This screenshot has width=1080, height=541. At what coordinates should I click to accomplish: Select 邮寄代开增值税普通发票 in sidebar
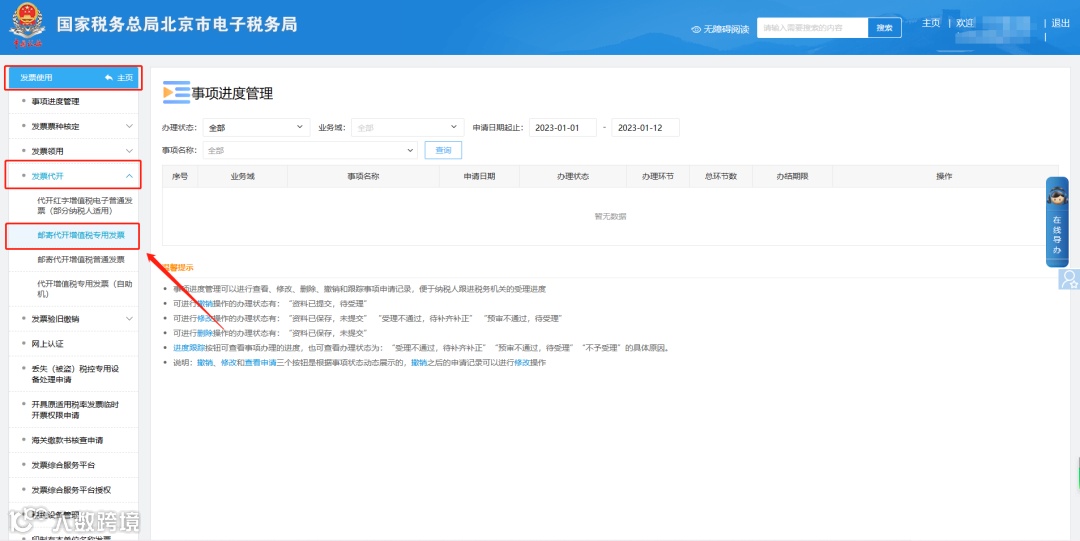point(81,260)
